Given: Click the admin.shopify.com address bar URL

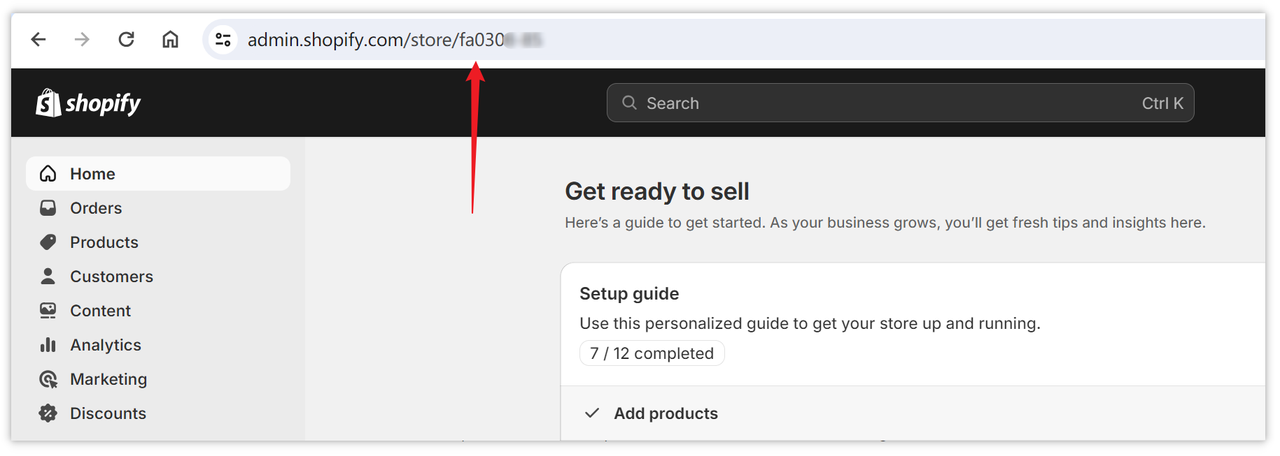Looking at the screenshot, I should coord(395,40).
